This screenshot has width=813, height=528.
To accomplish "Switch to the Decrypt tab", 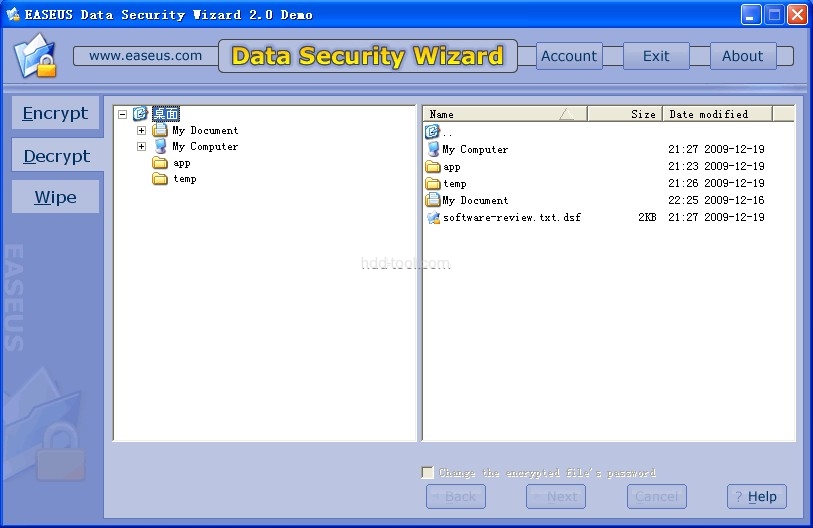I will pos(57,155).
